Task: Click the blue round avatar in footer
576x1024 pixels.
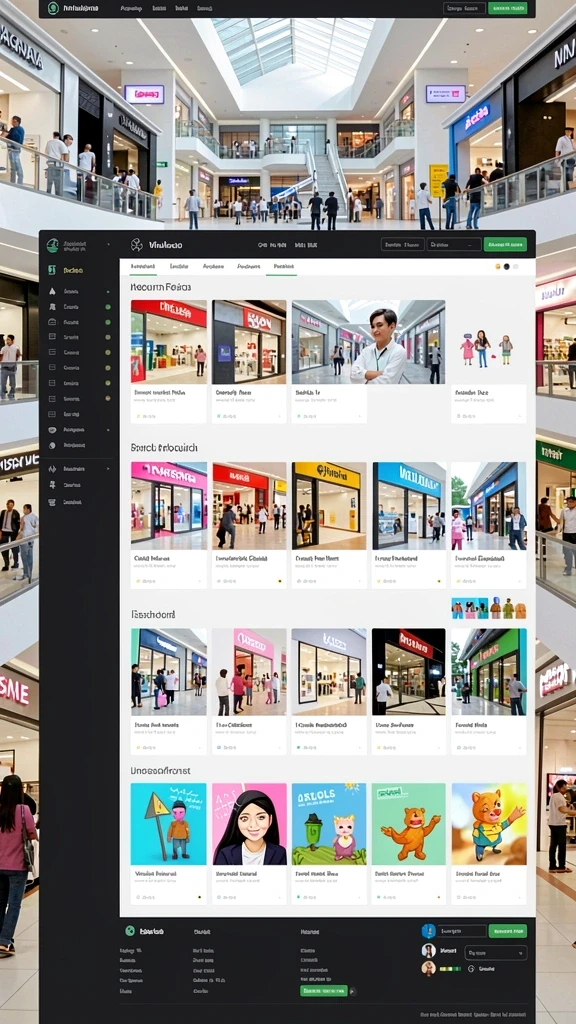Action: tap(428, 931)
